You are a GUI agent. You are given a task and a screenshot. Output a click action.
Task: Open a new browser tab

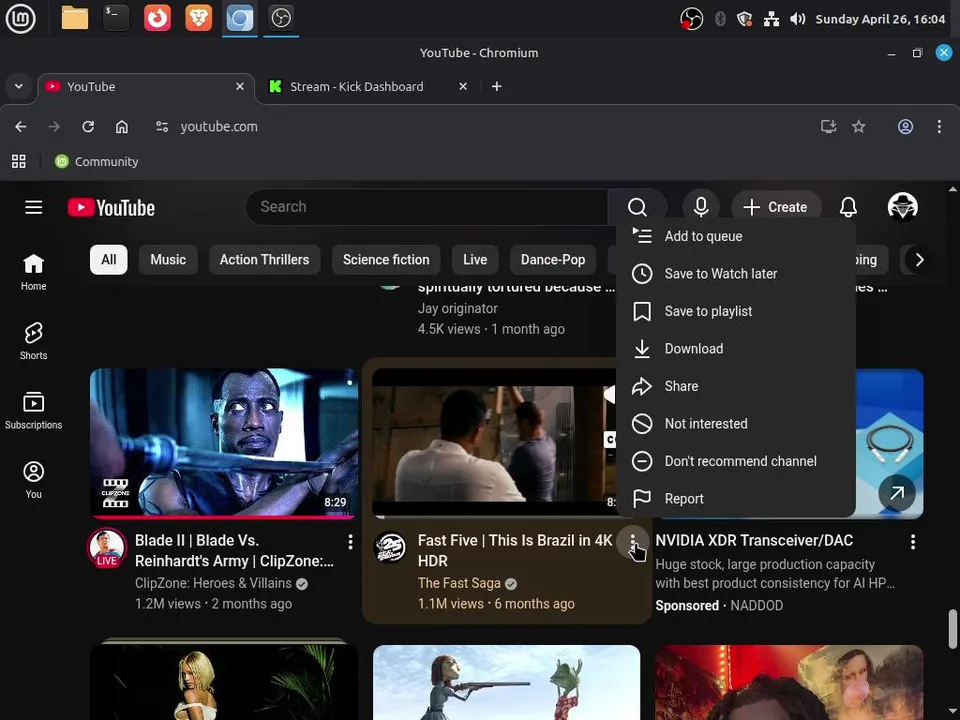497,86
